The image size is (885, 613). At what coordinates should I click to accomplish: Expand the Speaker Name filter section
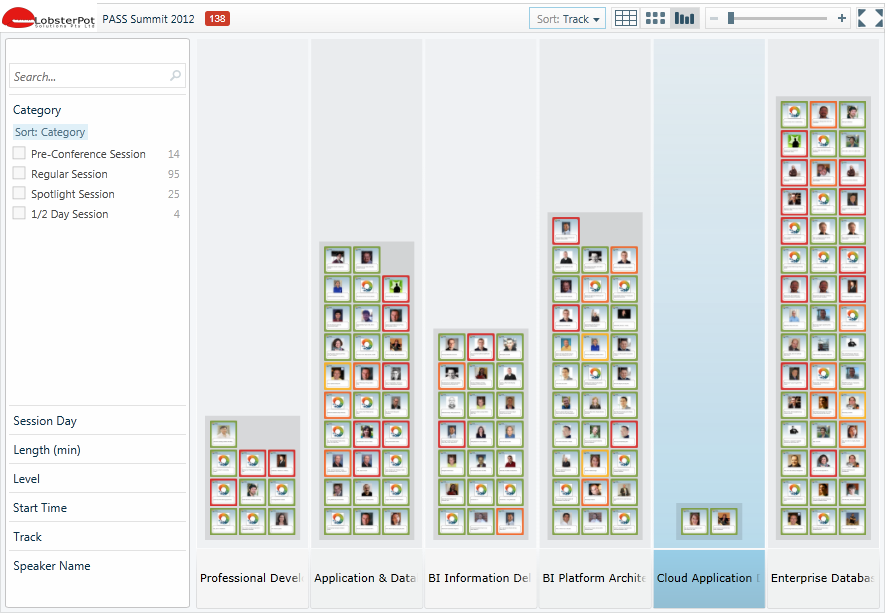pos(52,566)
